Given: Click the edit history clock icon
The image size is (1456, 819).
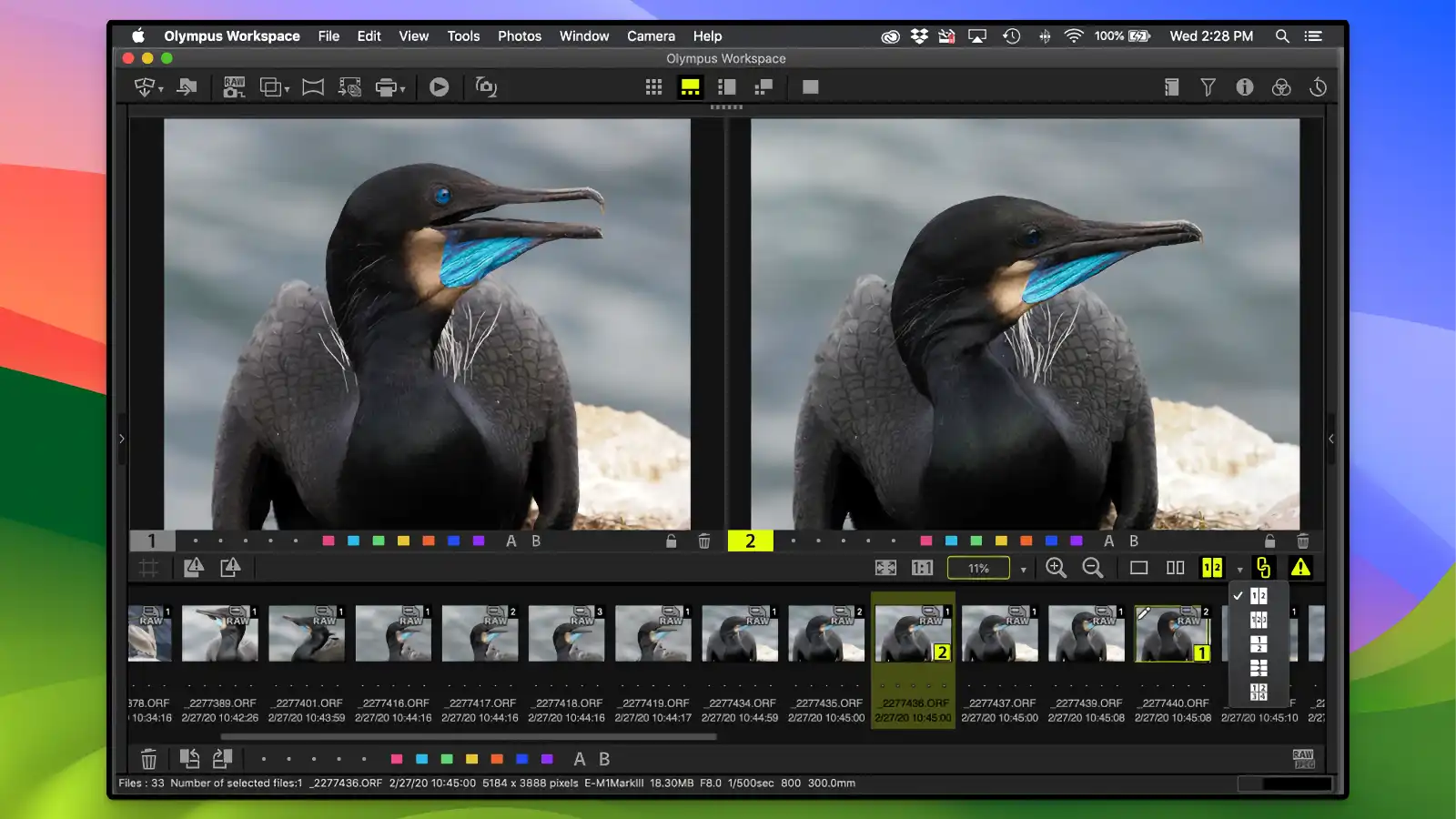Looking at the screenshot, I should (x=1316, y=86).
